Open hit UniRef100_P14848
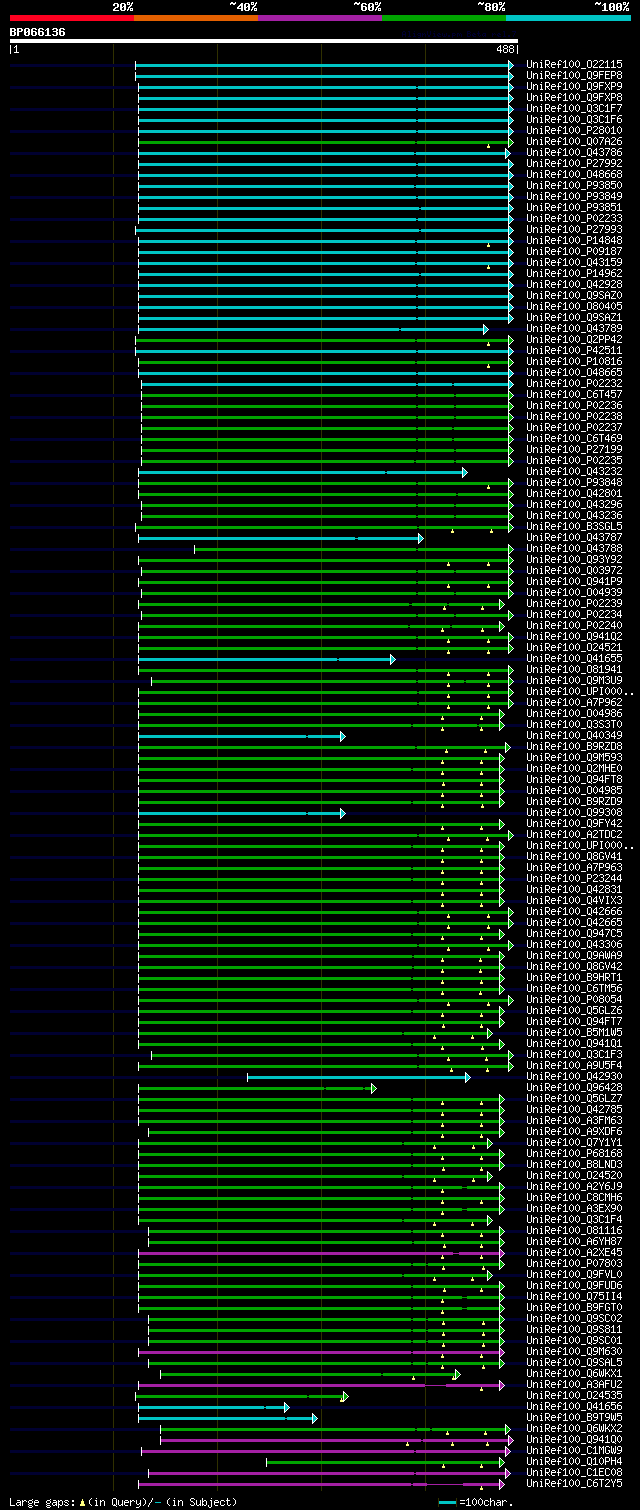This screenshot has width=640, height=1510. (x=574, y=241)
